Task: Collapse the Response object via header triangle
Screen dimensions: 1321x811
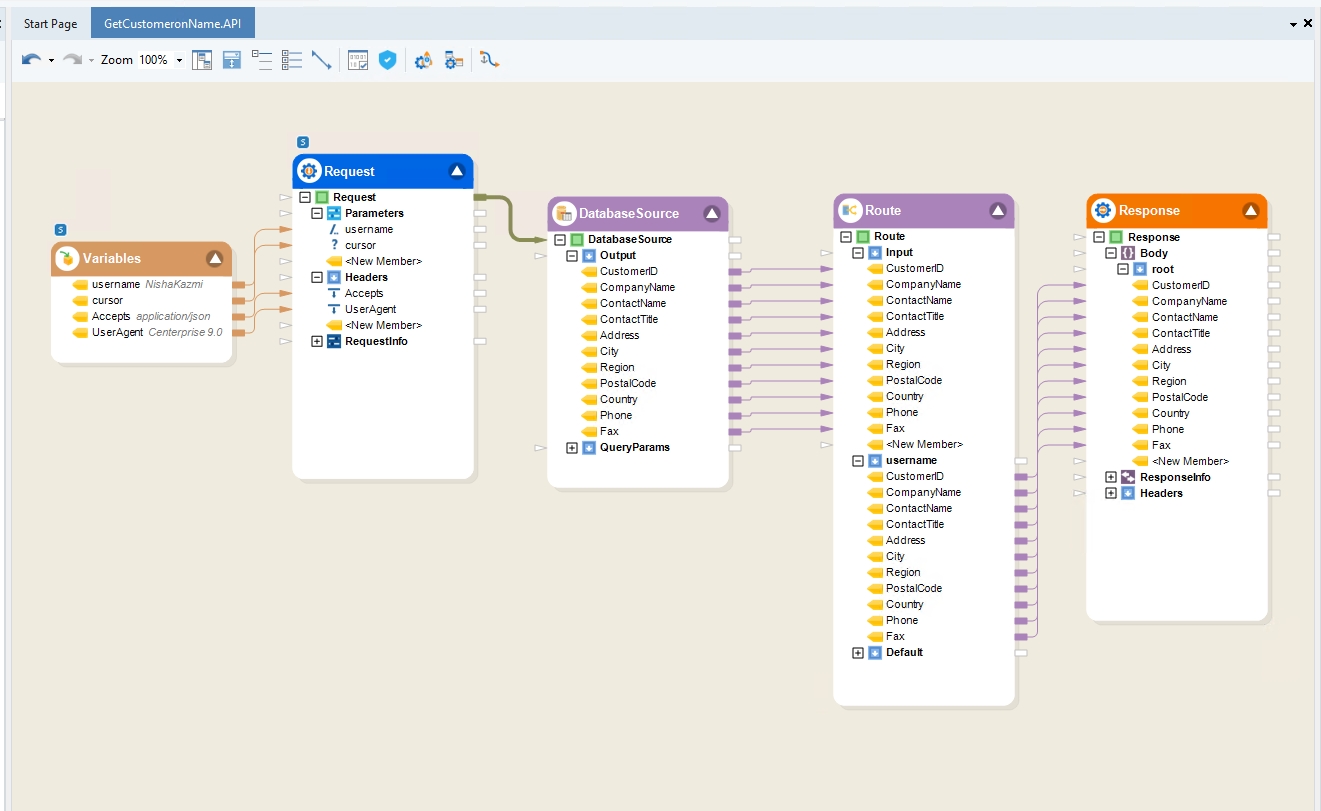Action: point(1250,210)
